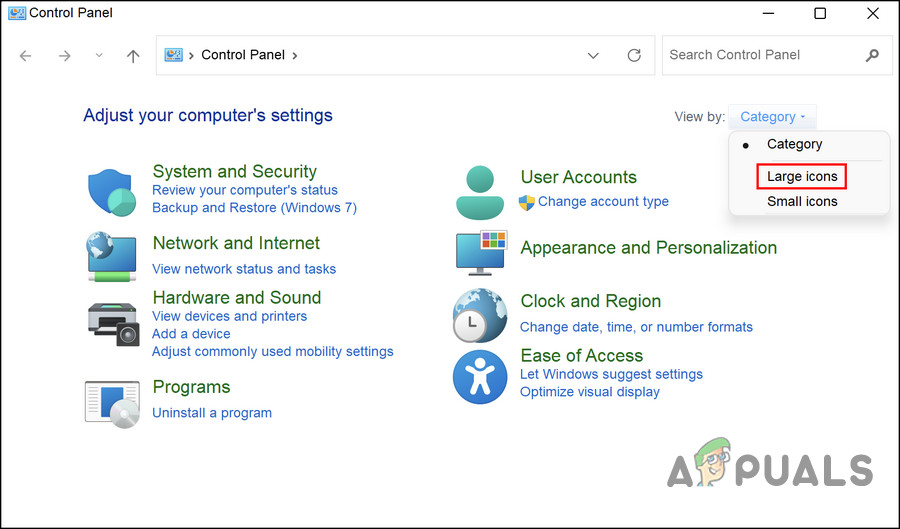The width and height of the screenshot is (900, 529).
Task: Open the Programs category
Action: [x=191, y=387]
